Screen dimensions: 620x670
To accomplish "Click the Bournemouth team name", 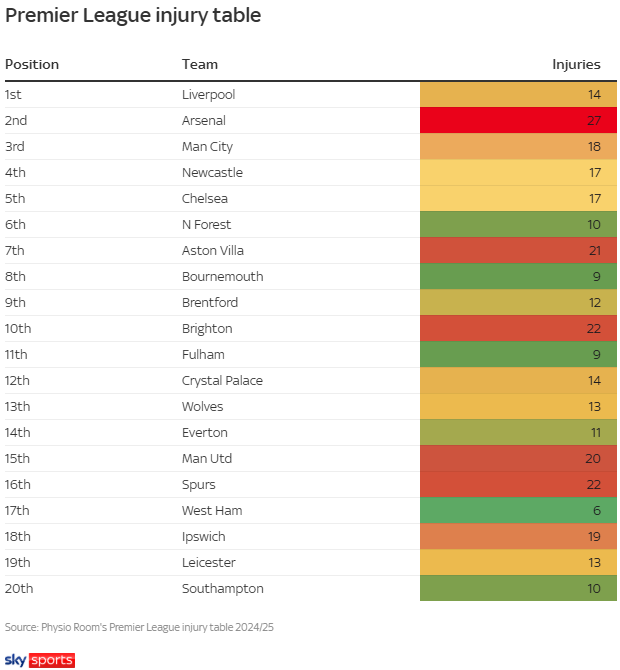I will [x=221, y=277].
